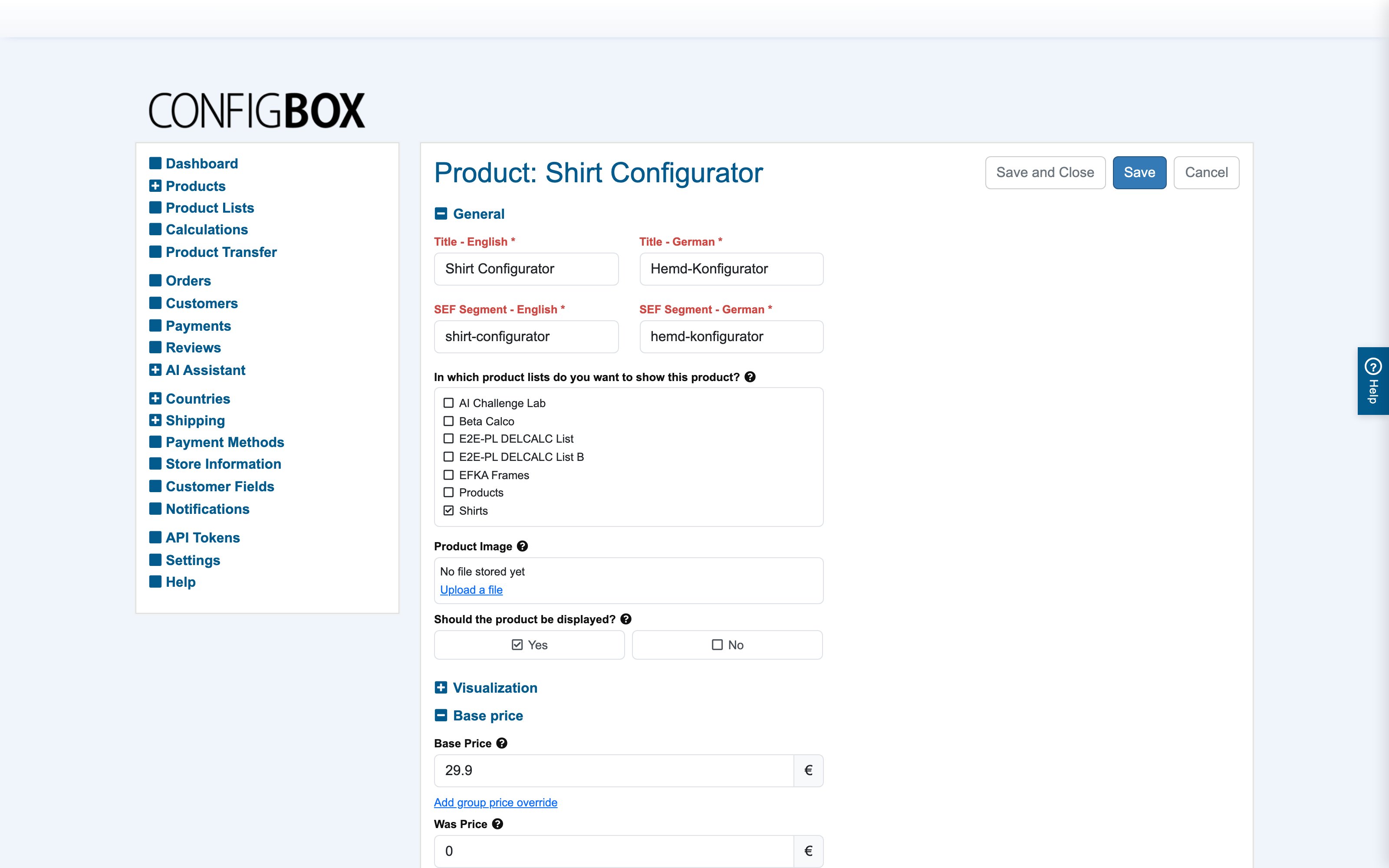Screen dimensions: 1389x868
Task: Click the Calculations square icon
Action: [155, 229]
